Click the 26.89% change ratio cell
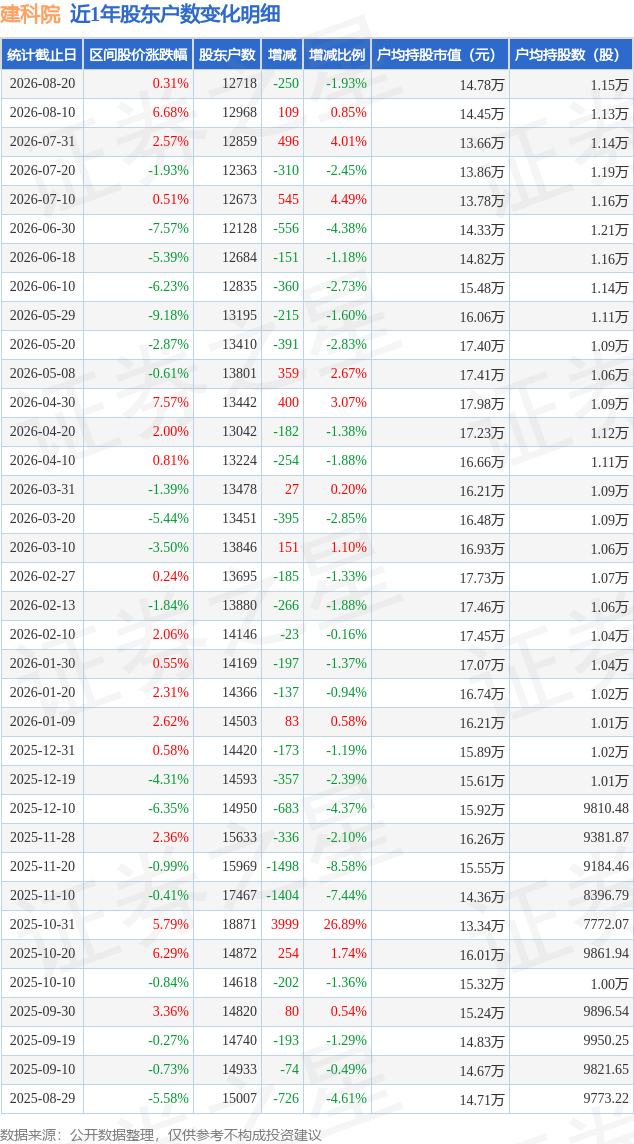Viewport: 634px width, 1144px height. [344, 925]
